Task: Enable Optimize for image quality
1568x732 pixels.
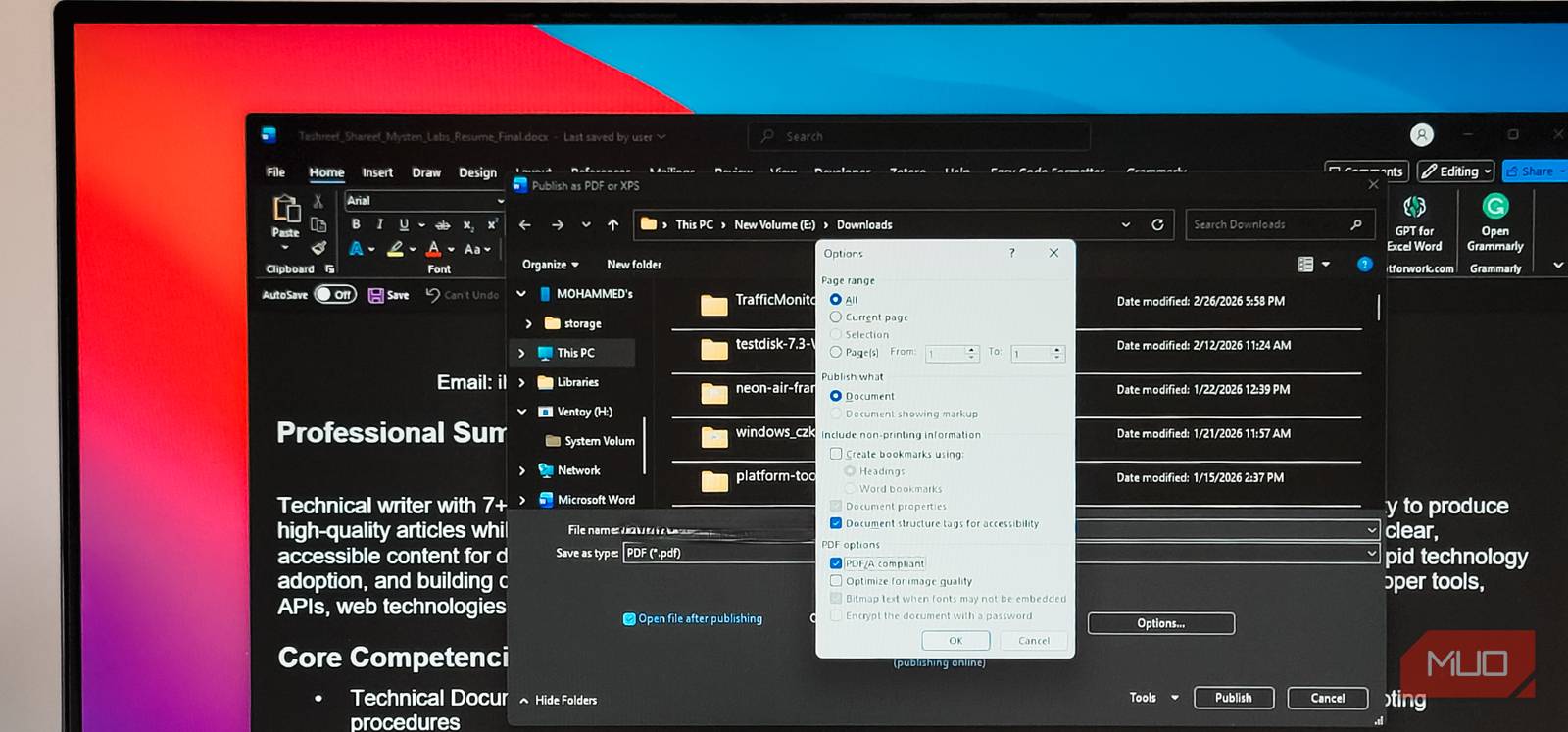Action: pos(836,581)
